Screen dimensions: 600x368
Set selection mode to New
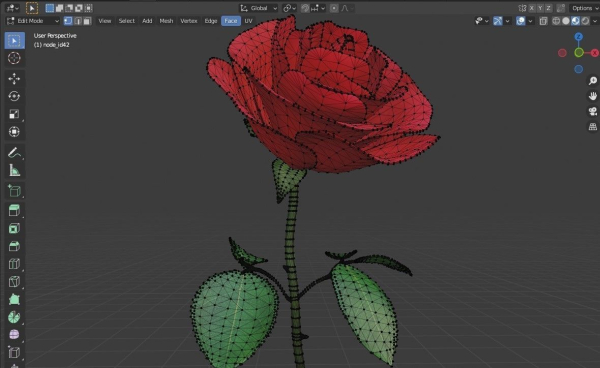point(49,8)
